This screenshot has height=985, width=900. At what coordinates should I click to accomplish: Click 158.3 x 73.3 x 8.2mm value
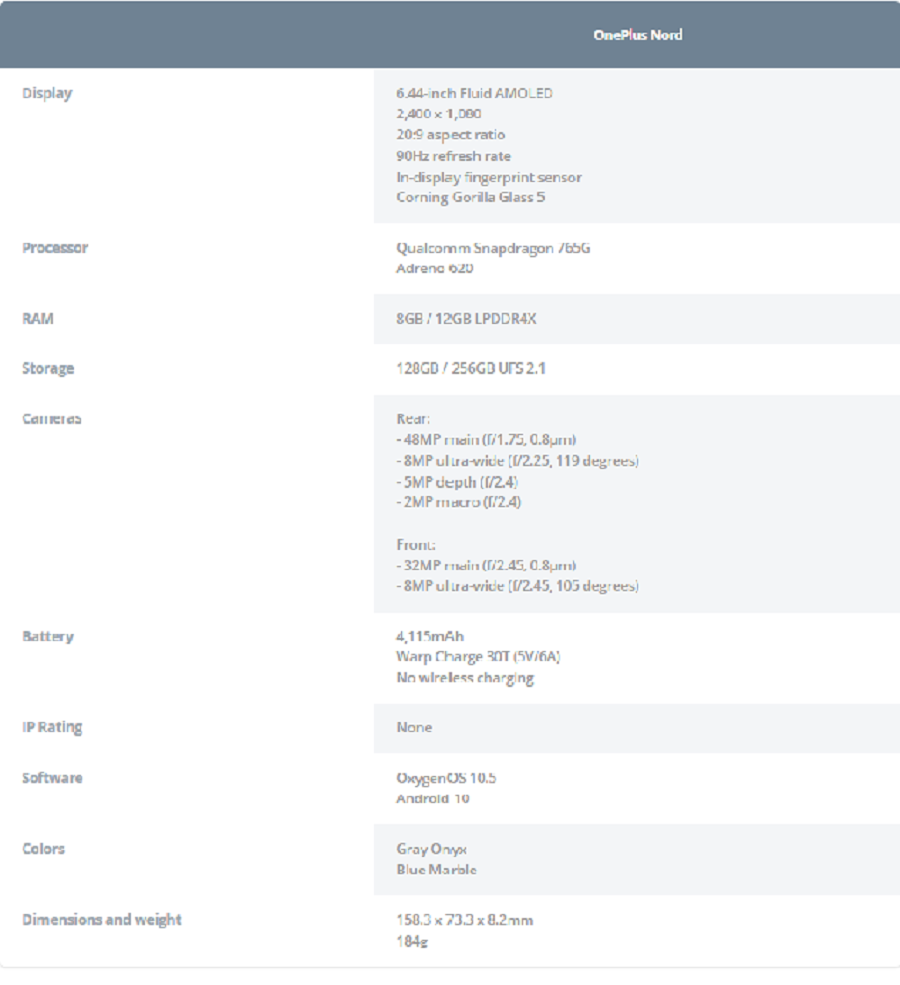click(465, 920)
